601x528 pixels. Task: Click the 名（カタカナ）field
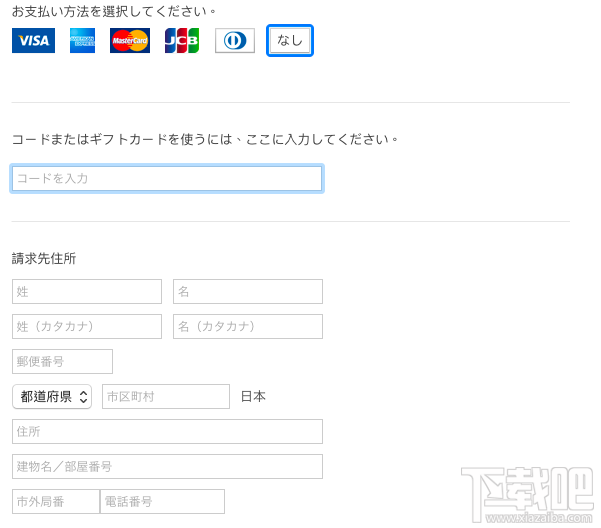(x=248, y=326)
